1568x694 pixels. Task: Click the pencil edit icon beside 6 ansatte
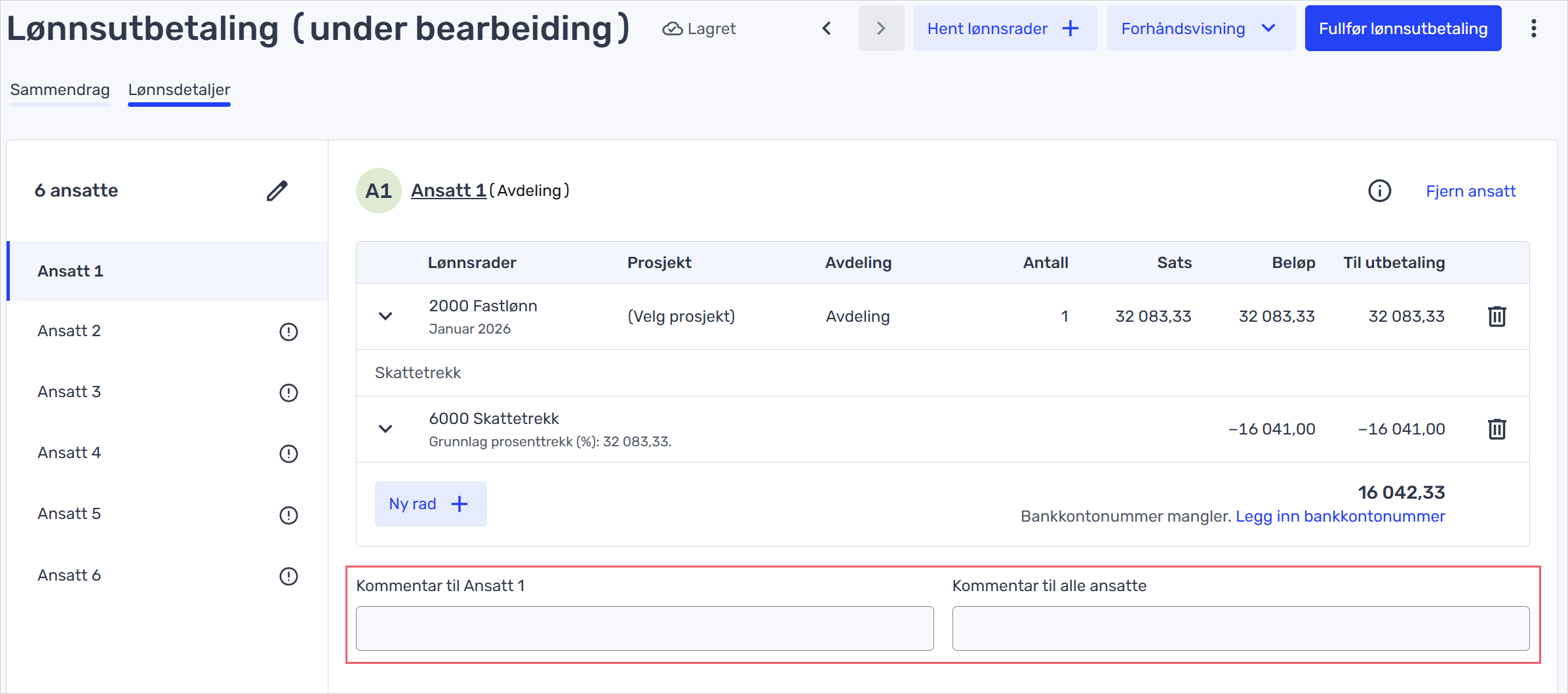pyautogui.click(x=277, y=191)
